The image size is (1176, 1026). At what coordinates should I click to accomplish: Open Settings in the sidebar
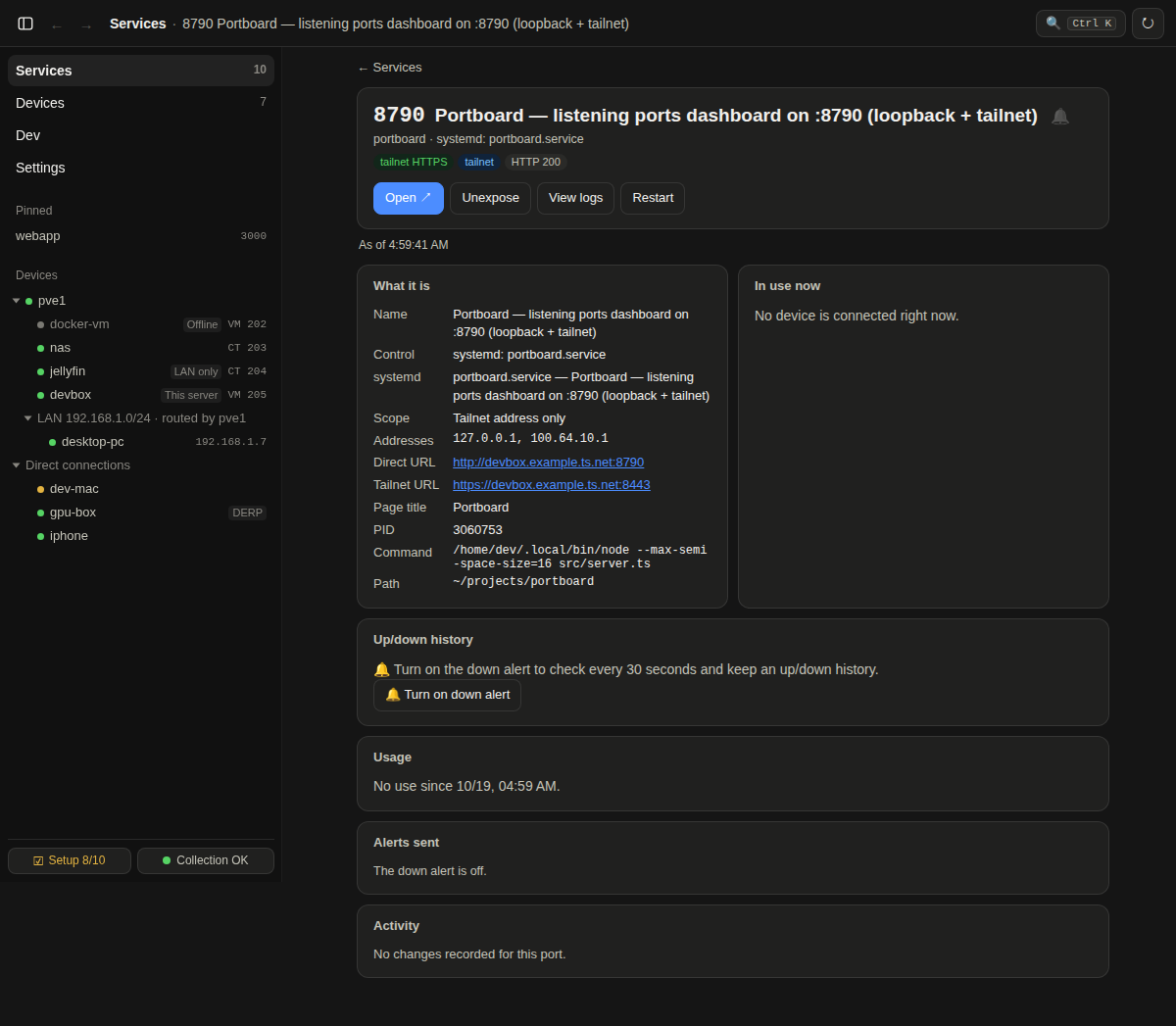coord(141,168)
